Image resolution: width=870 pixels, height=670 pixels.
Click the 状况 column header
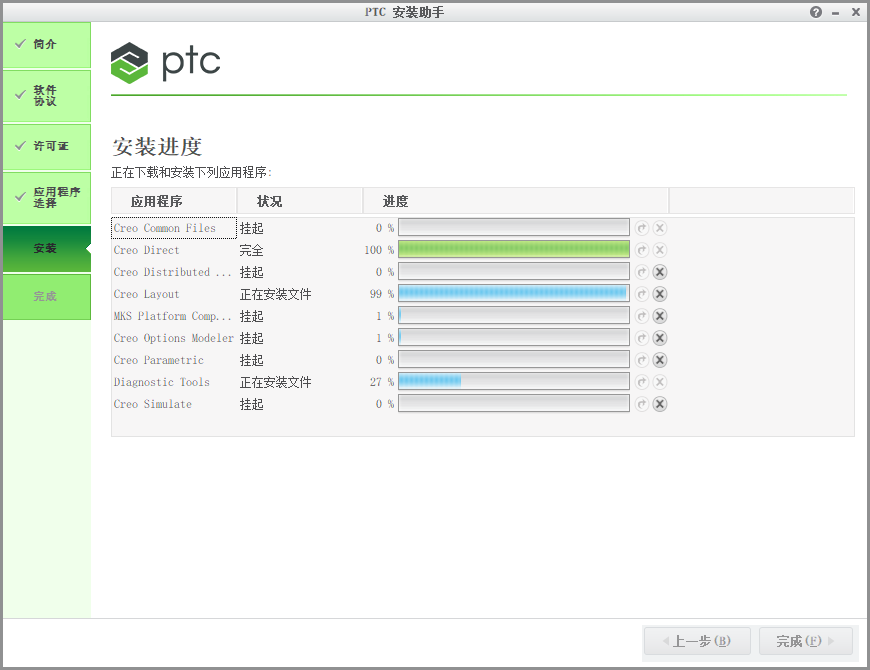click(x=300, y=201)
